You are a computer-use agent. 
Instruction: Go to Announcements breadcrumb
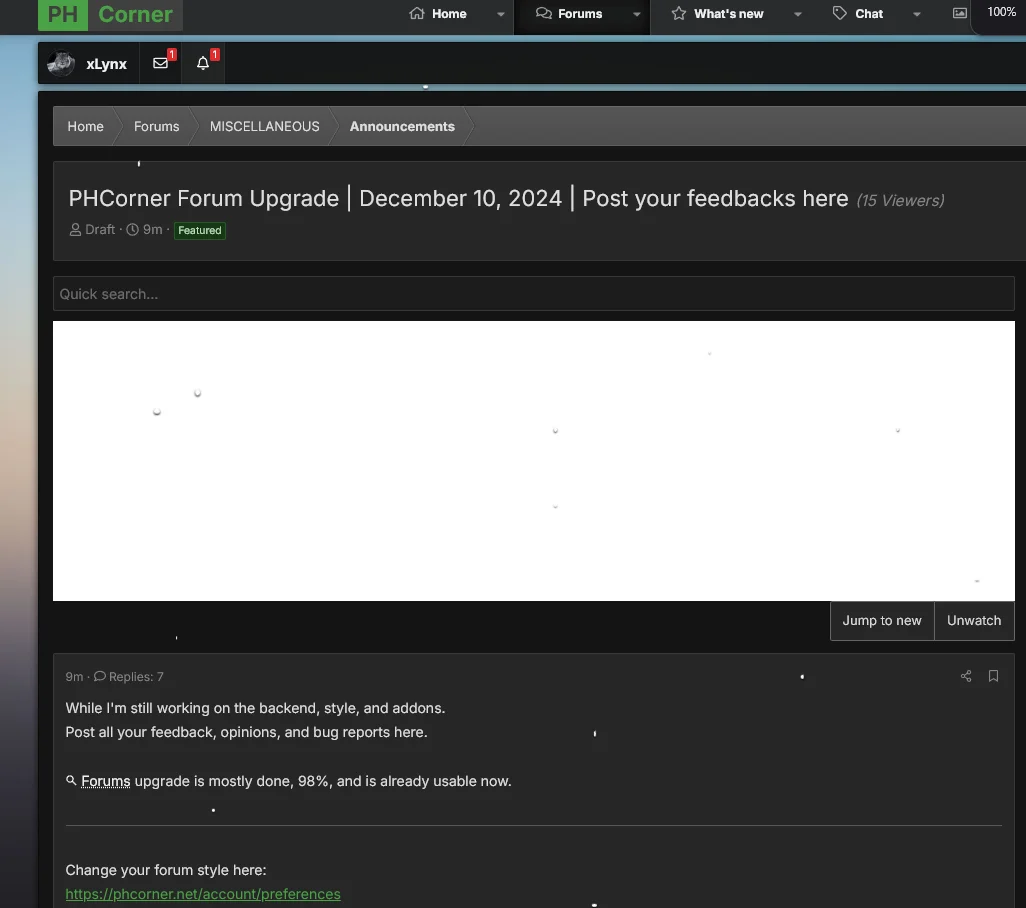pyautogui.click(x=402, y=126)
